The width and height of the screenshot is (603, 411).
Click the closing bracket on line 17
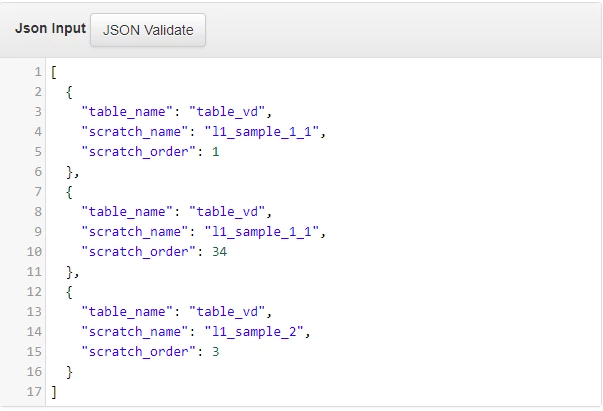54,392
